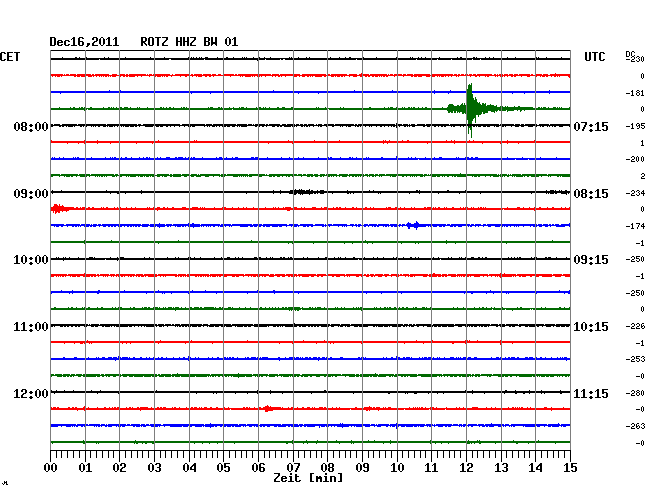The image size is (650, 494).
Task: Click the 06 minute axis tick label
Action: (x=258, y=468)
